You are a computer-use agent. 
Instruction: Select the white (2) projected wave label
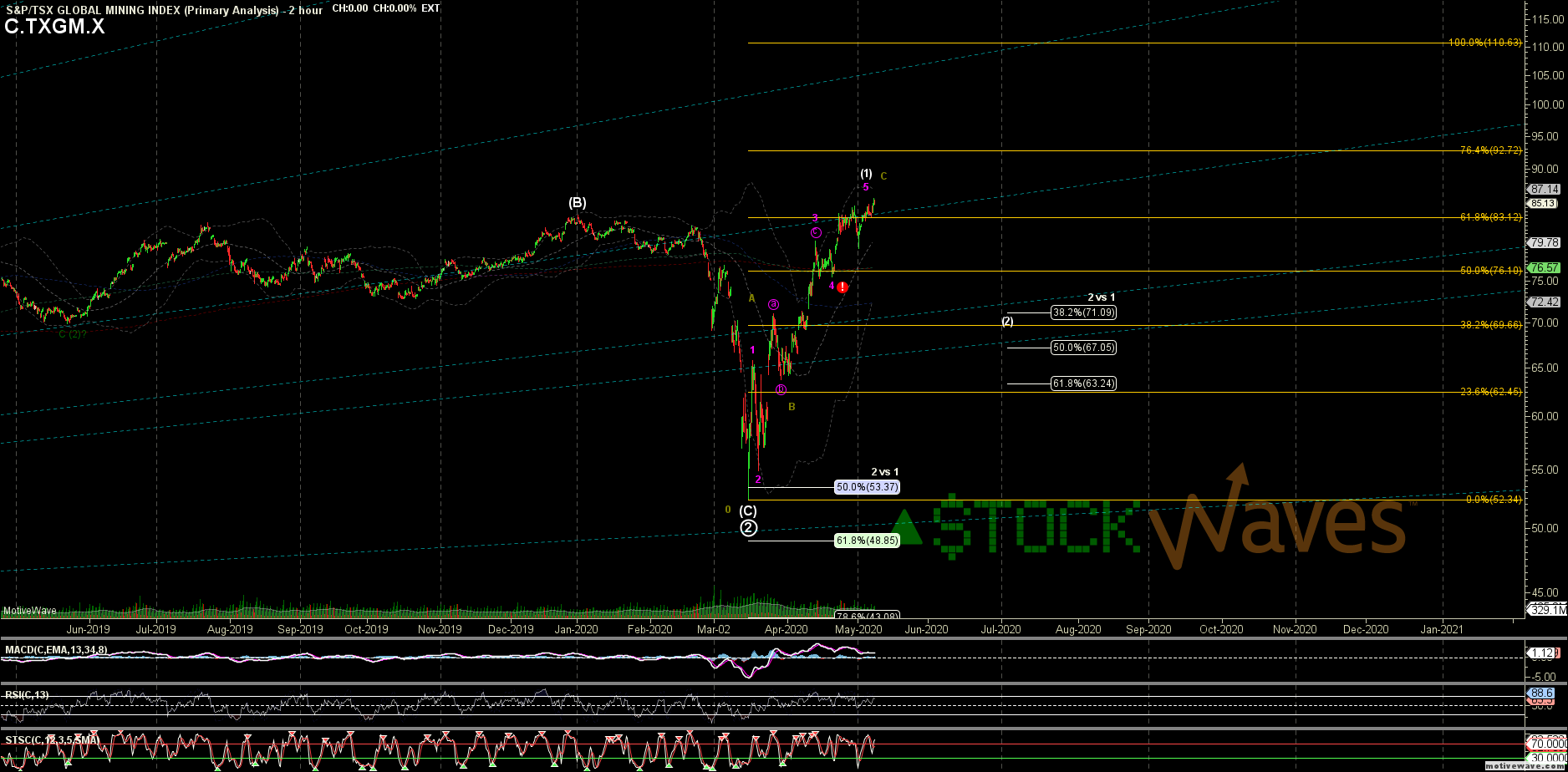coord(1007,322)
